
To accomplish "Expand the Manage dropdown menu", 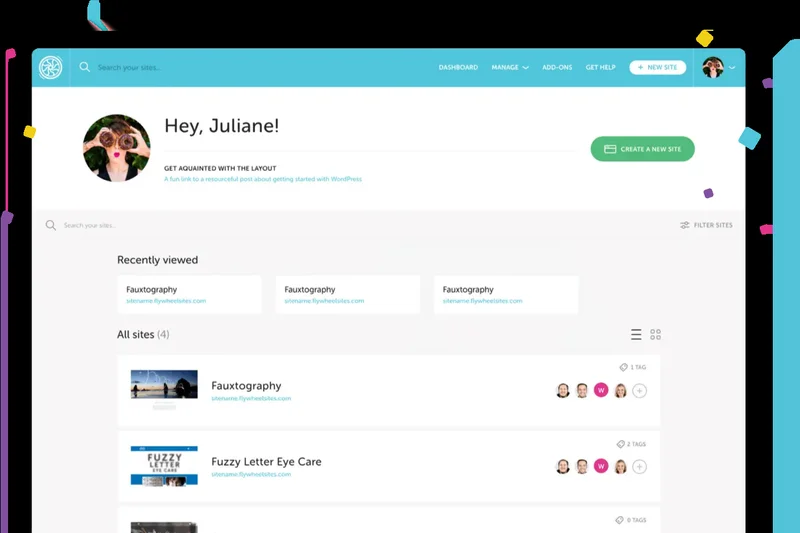I will click(x=510, y=67).
